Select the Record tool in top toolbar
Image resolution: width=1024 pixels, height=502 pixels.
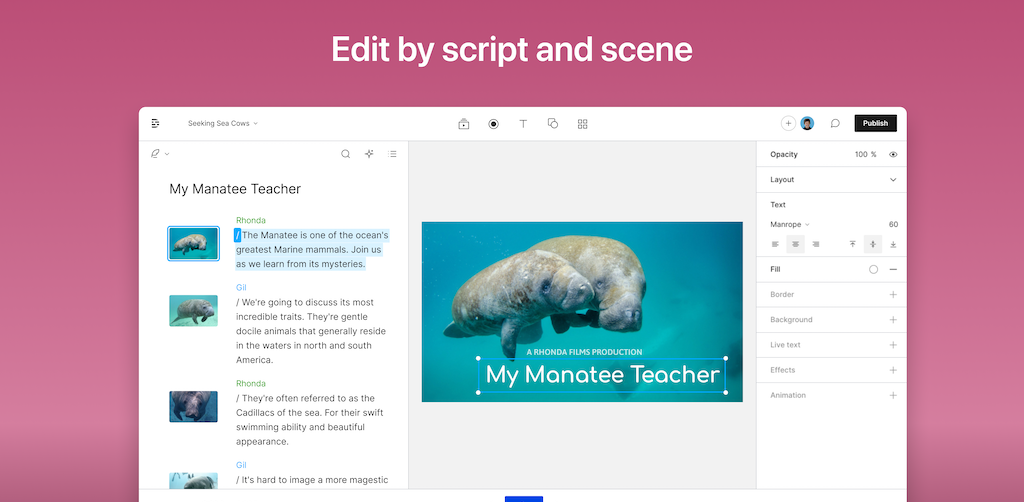click(493, 124)
